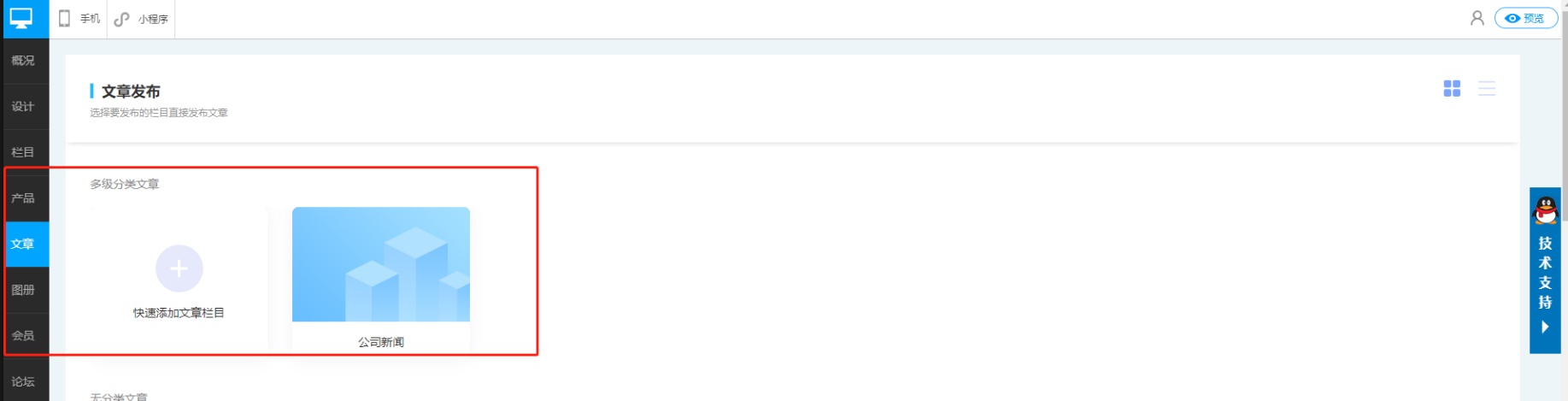Open the 产品 sidebar menu
Viewport: 1568px width, 401px height.
click(23, 198)
